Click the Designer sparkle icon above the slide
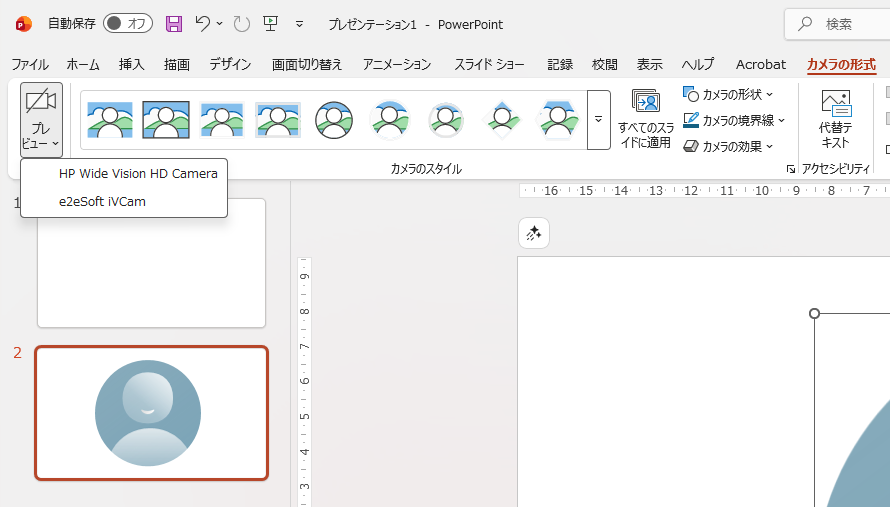 tap(534, 233)
